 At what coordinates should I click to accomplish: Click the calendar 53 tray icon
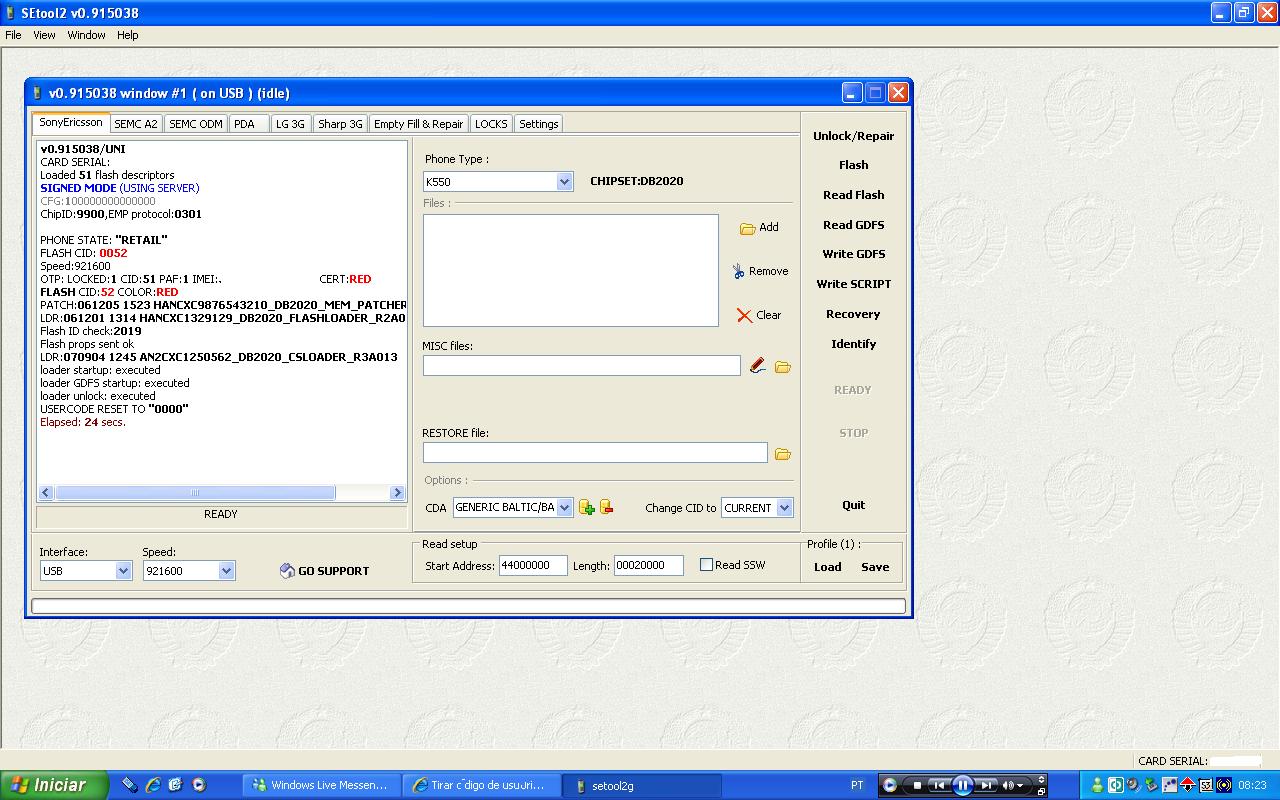(1206, 785)
